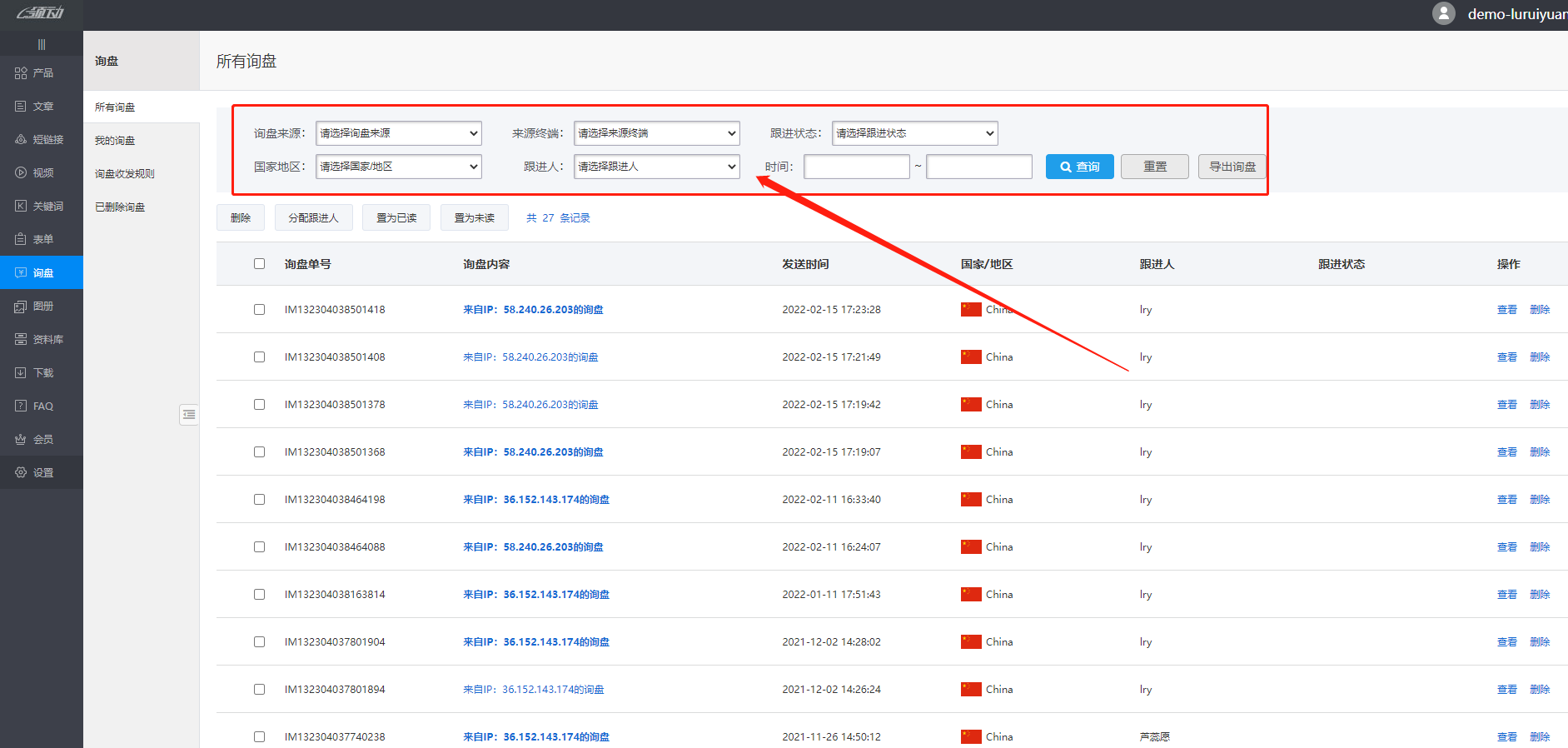Select the 短链接 sidebar icon

(21, 140)
